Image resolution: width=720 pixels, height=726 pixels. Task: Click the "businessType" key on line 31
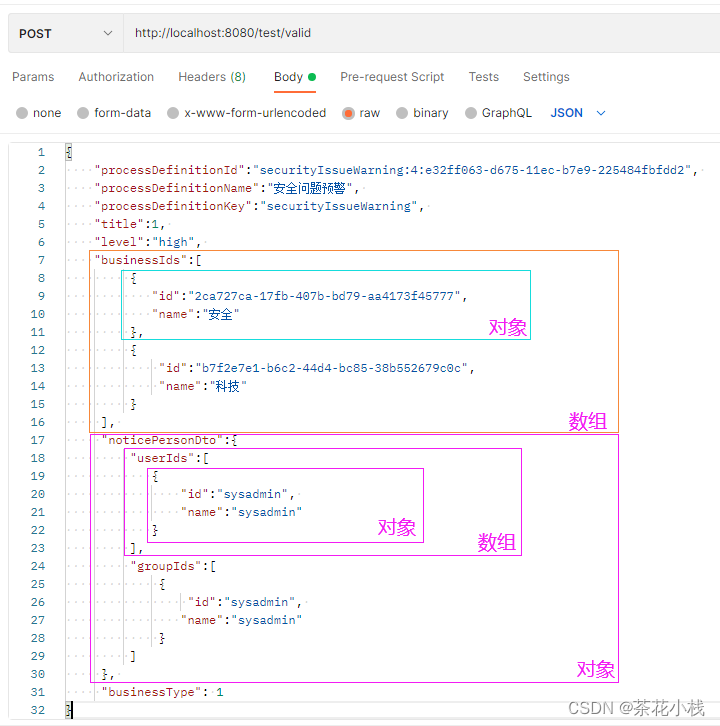click(x=151, y=693)
